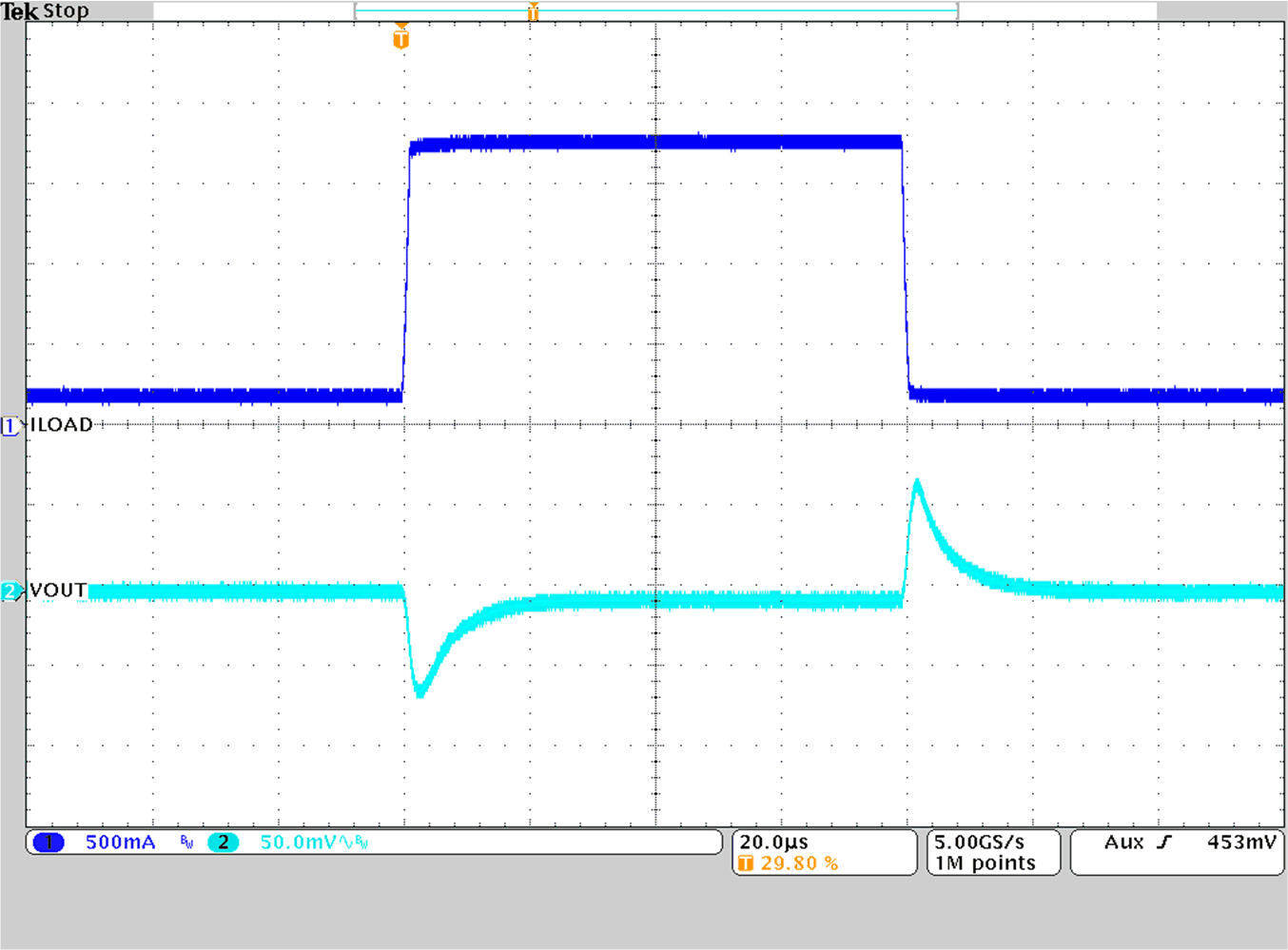The height and width of the screenshot is (950, 1288).
Task: Select the channel 1 position marker on left edge
Action: click(10, 426)
